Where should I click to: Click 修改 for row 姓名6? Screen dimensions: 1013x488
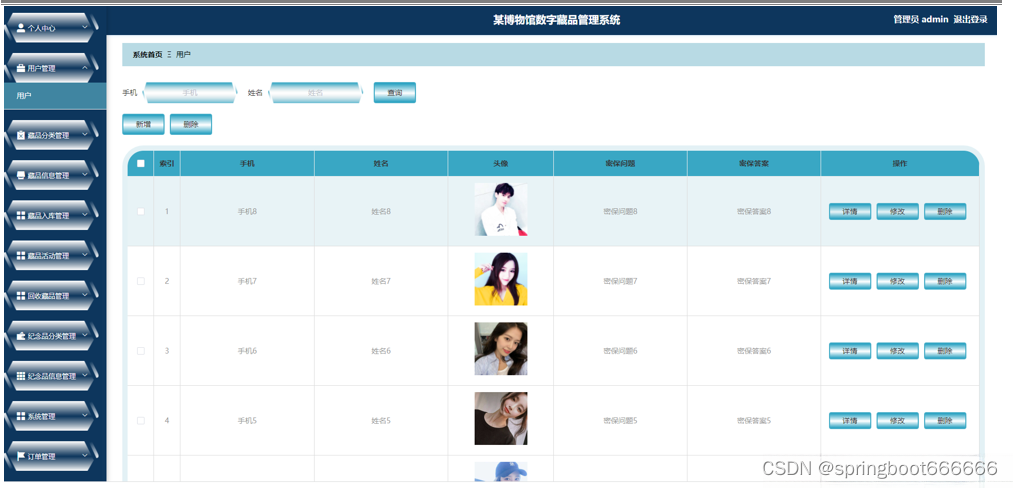pos(897,351)
